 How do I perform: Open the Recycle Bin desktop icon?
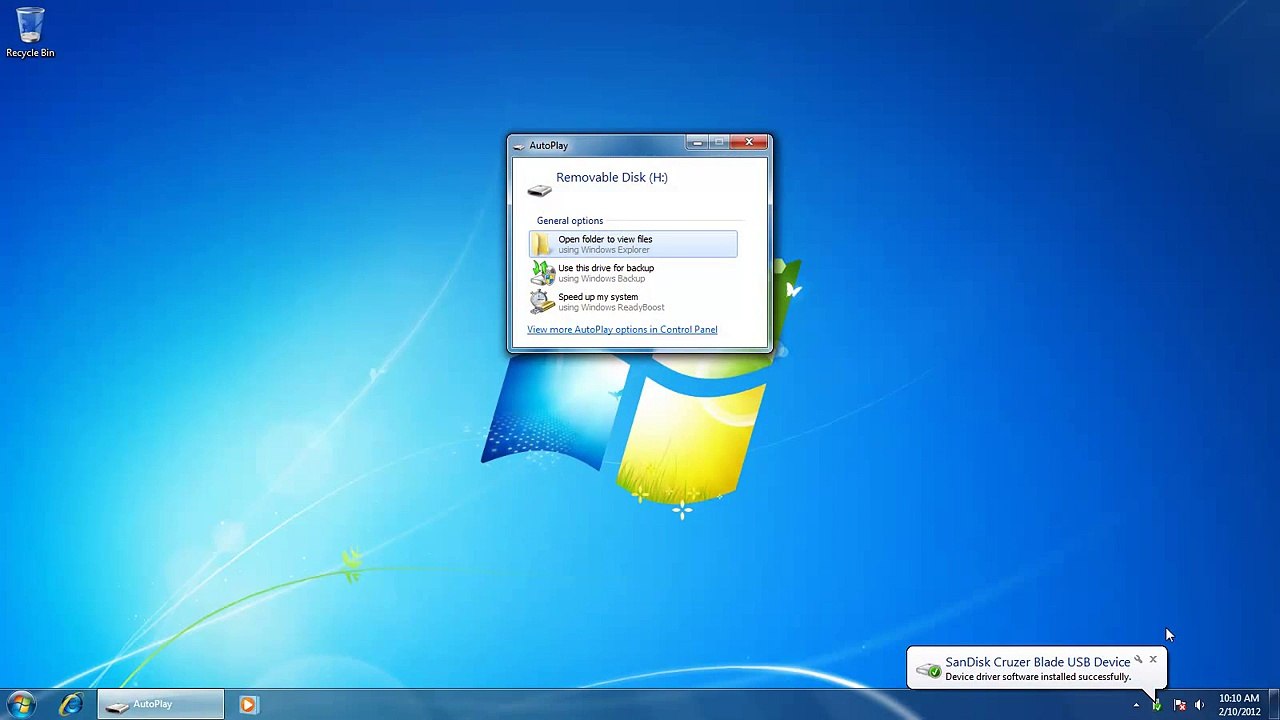(30, 32)
